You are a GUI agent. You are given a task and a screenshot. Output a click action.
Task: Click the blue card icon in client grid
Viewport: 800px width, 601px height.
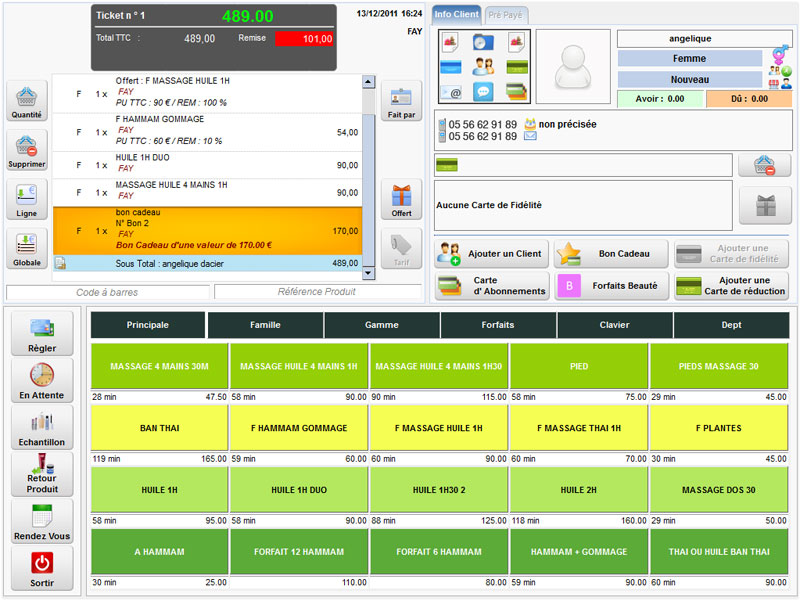(x=451, y=67)
